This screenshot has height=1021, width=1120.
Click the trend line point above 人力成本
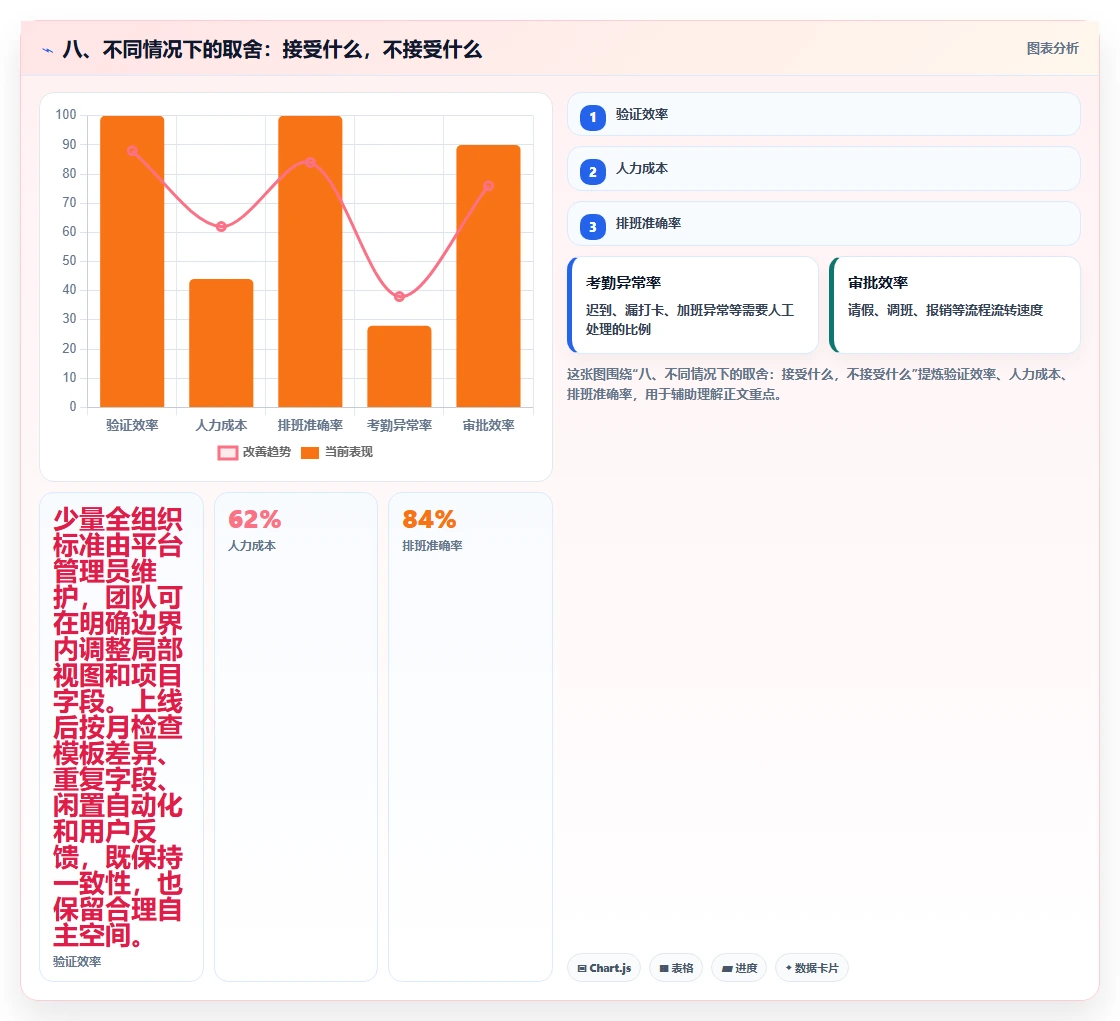point(221,226)
